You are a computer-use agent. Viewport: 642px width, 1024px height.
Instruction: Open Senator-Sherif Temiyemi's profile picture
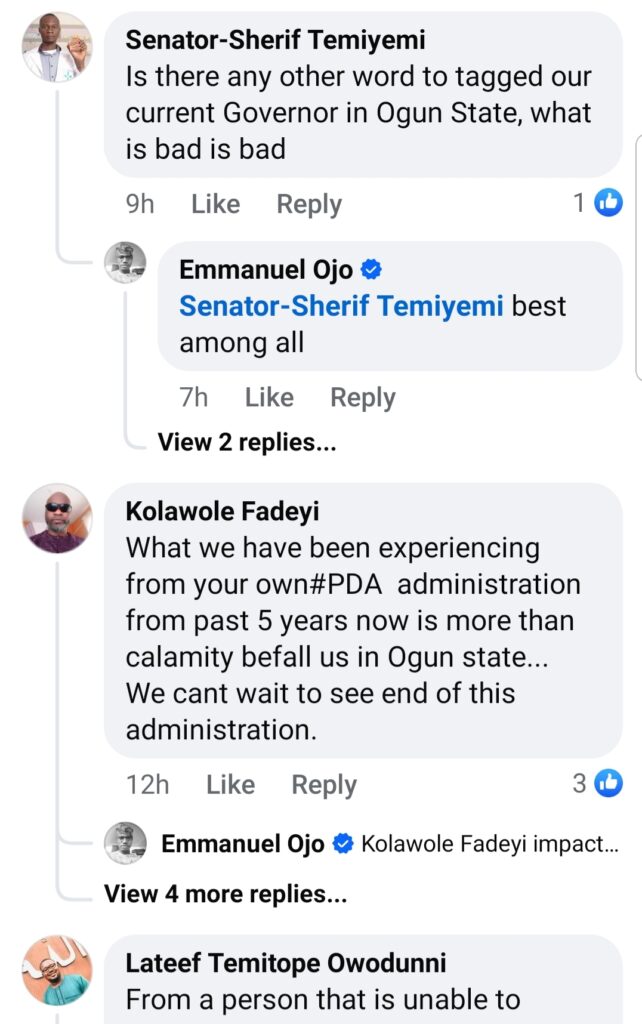(x=57, y=47)
